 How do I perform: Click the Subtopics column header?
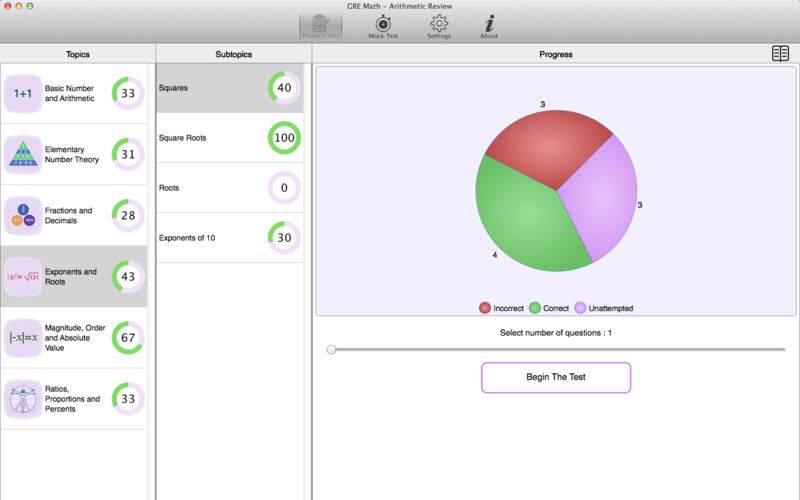(x=234, y=54)
